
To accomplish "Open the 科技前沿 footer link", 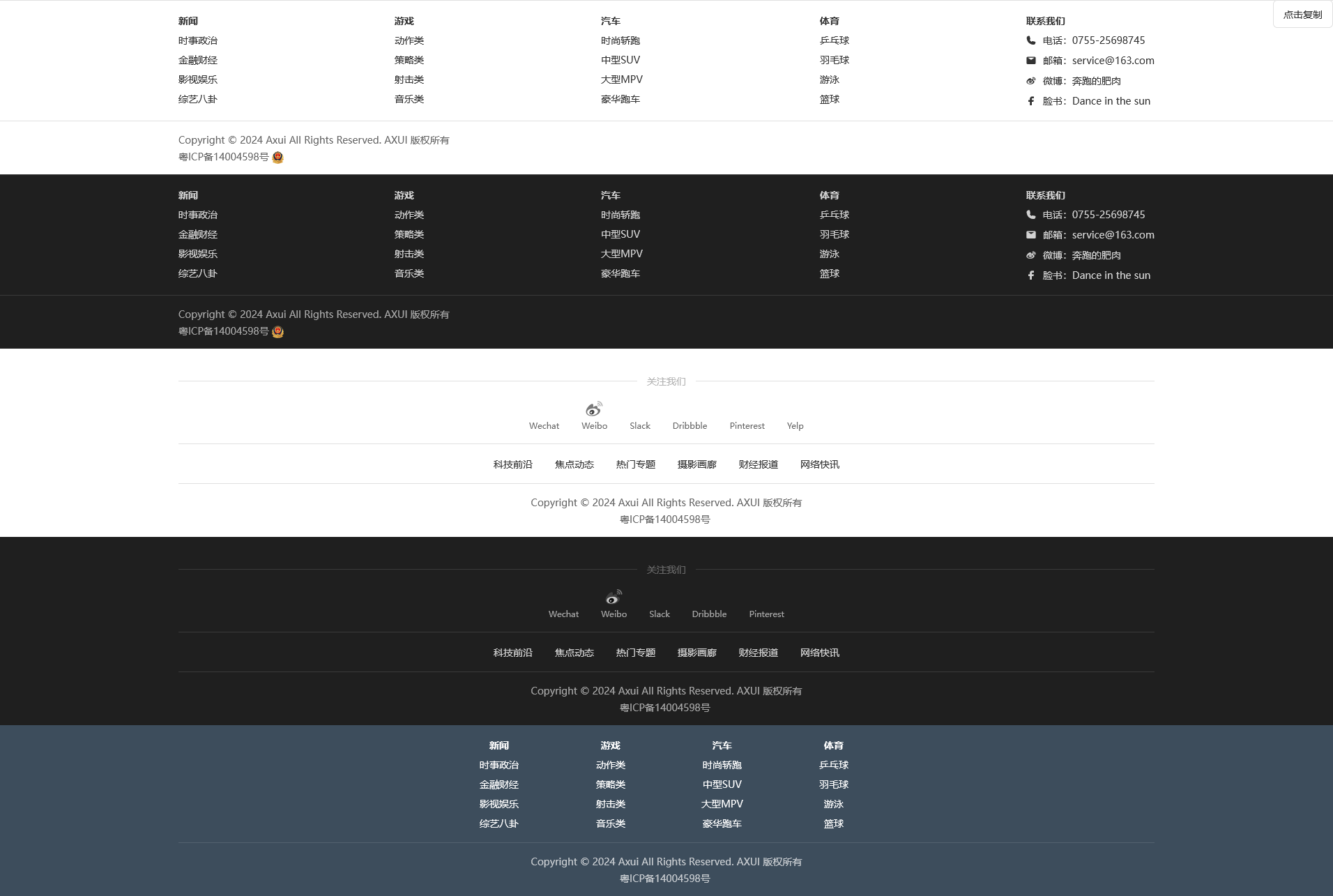I will point(512,464).
